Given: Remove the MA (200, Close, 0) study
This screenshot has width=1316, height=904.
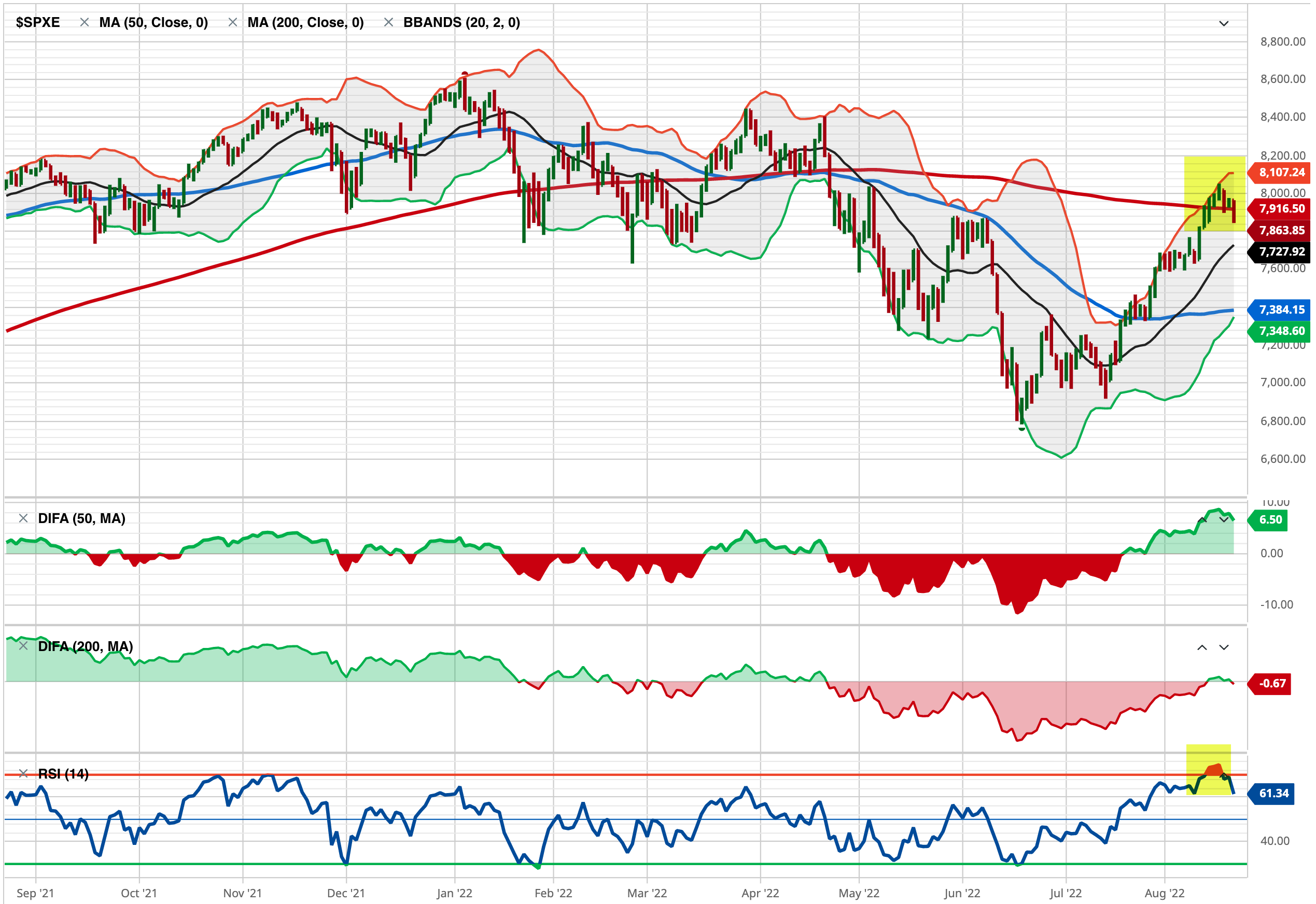Looking at the screenshot, I should (x=232, y=23).
